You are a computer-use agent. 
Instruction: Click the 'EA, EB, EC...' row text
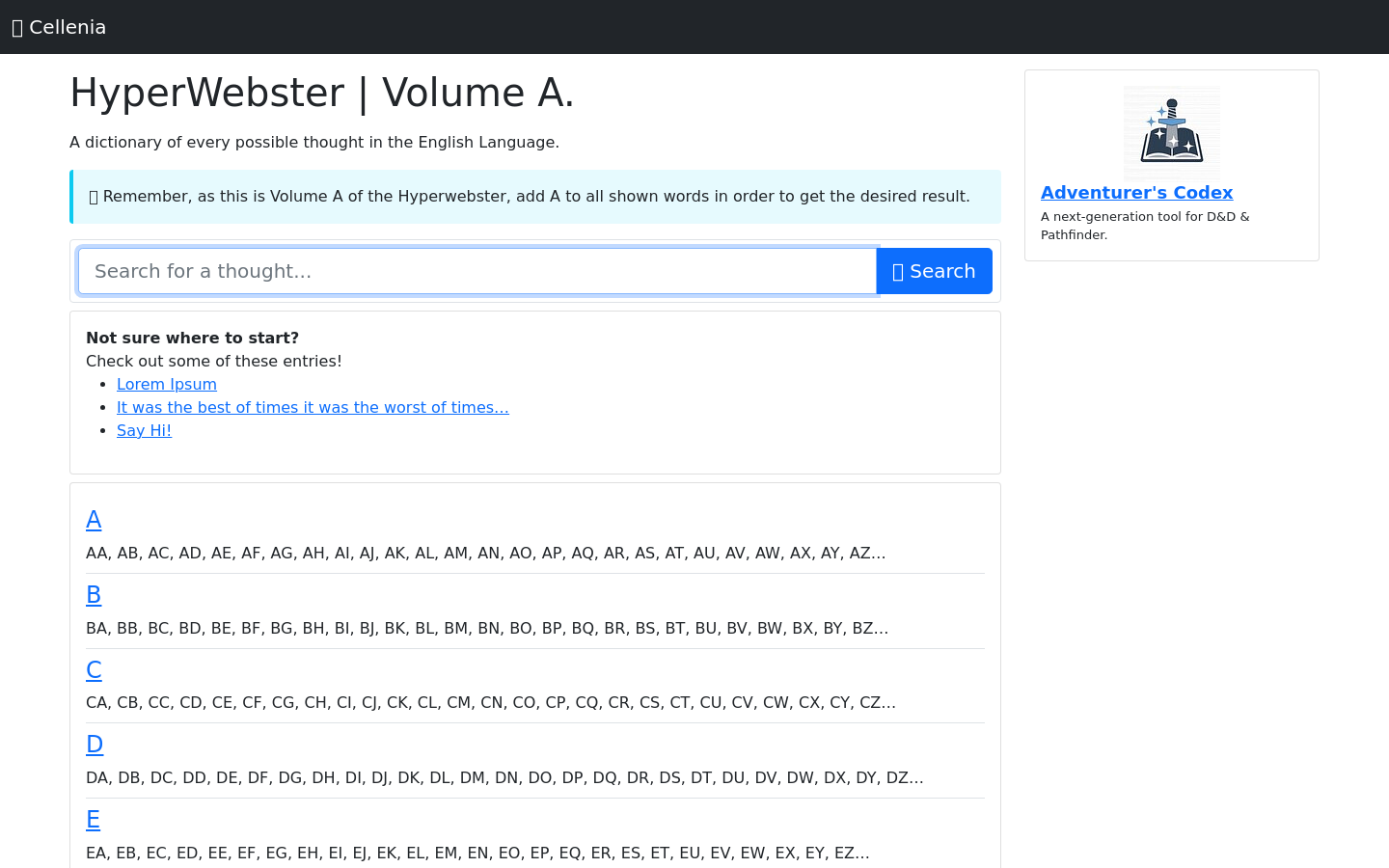(477, 853)
